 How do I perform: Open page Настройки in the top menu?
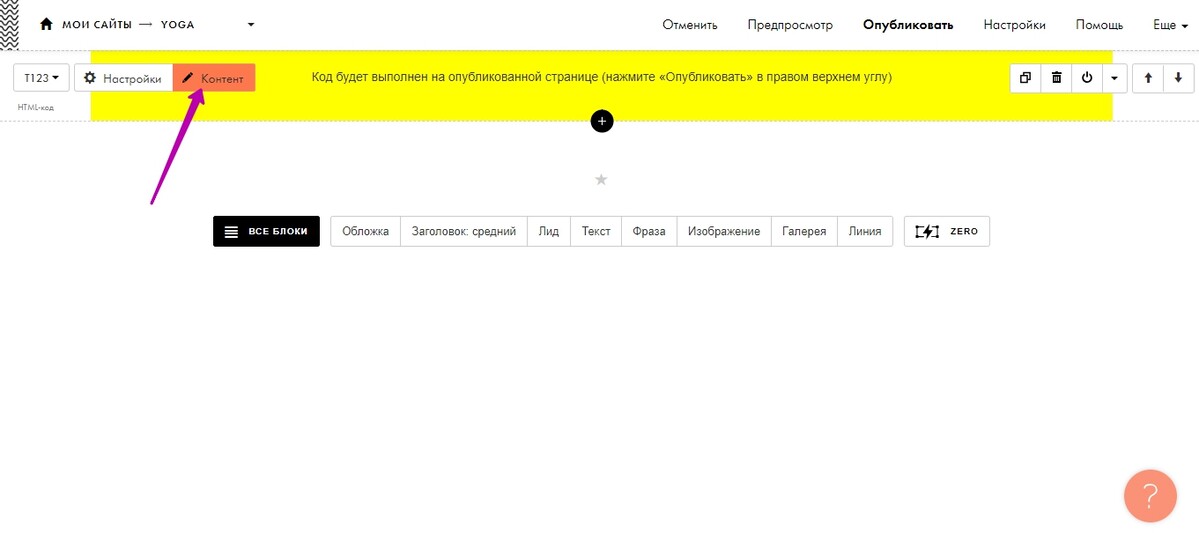1015,24
